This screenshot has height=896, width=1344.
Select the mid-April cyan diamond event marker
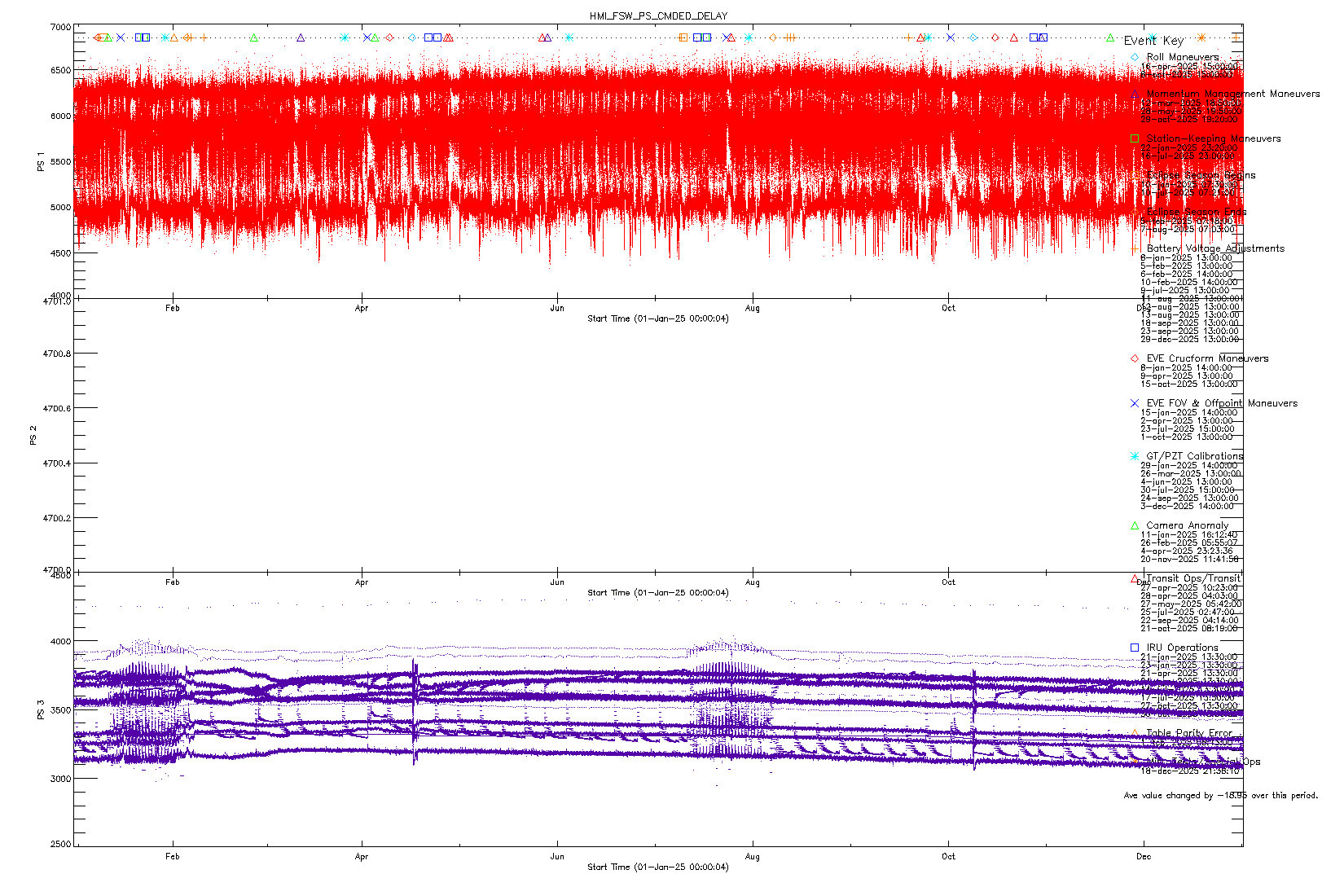(x=412, y=37)
